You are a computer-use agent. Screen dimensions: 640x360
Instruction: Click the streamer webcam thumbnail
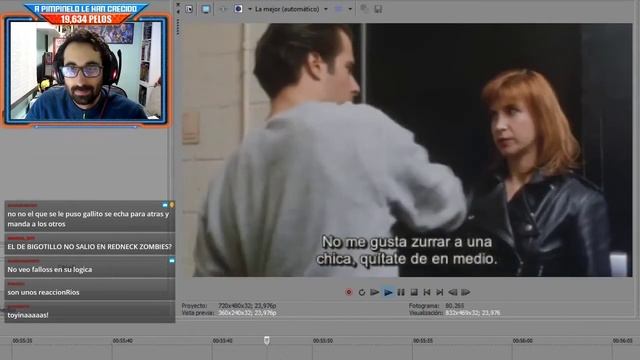[86, 70]
